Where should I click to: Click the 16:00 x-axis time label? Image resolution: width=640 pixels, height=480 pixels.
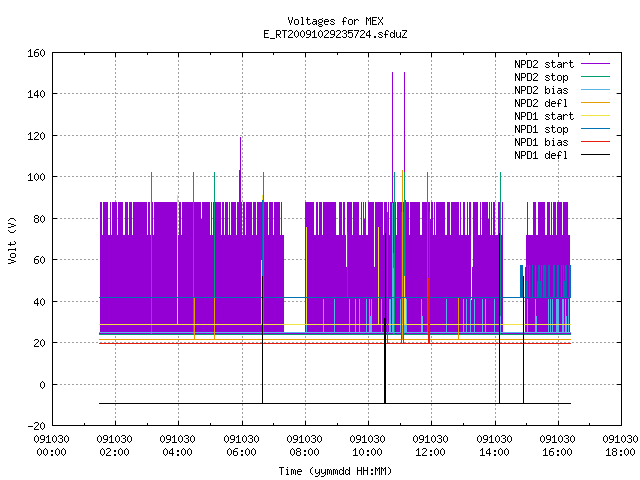click(557, 452)
